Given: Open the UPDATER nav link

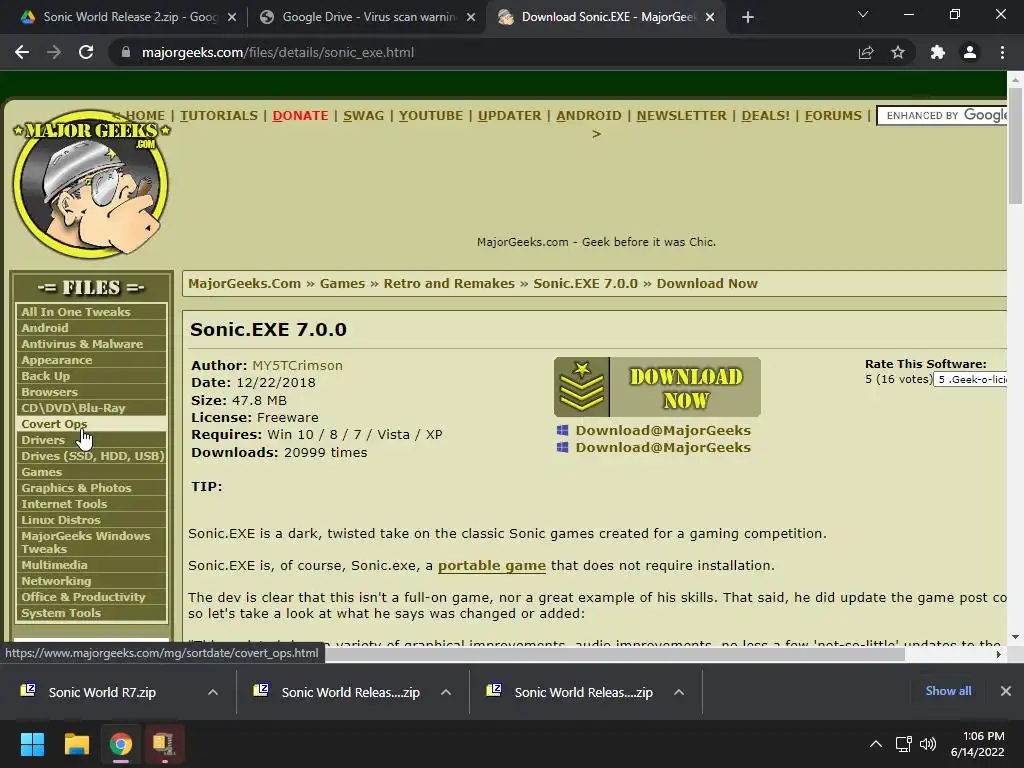Looking at the screenshot, I should point(509,116).
